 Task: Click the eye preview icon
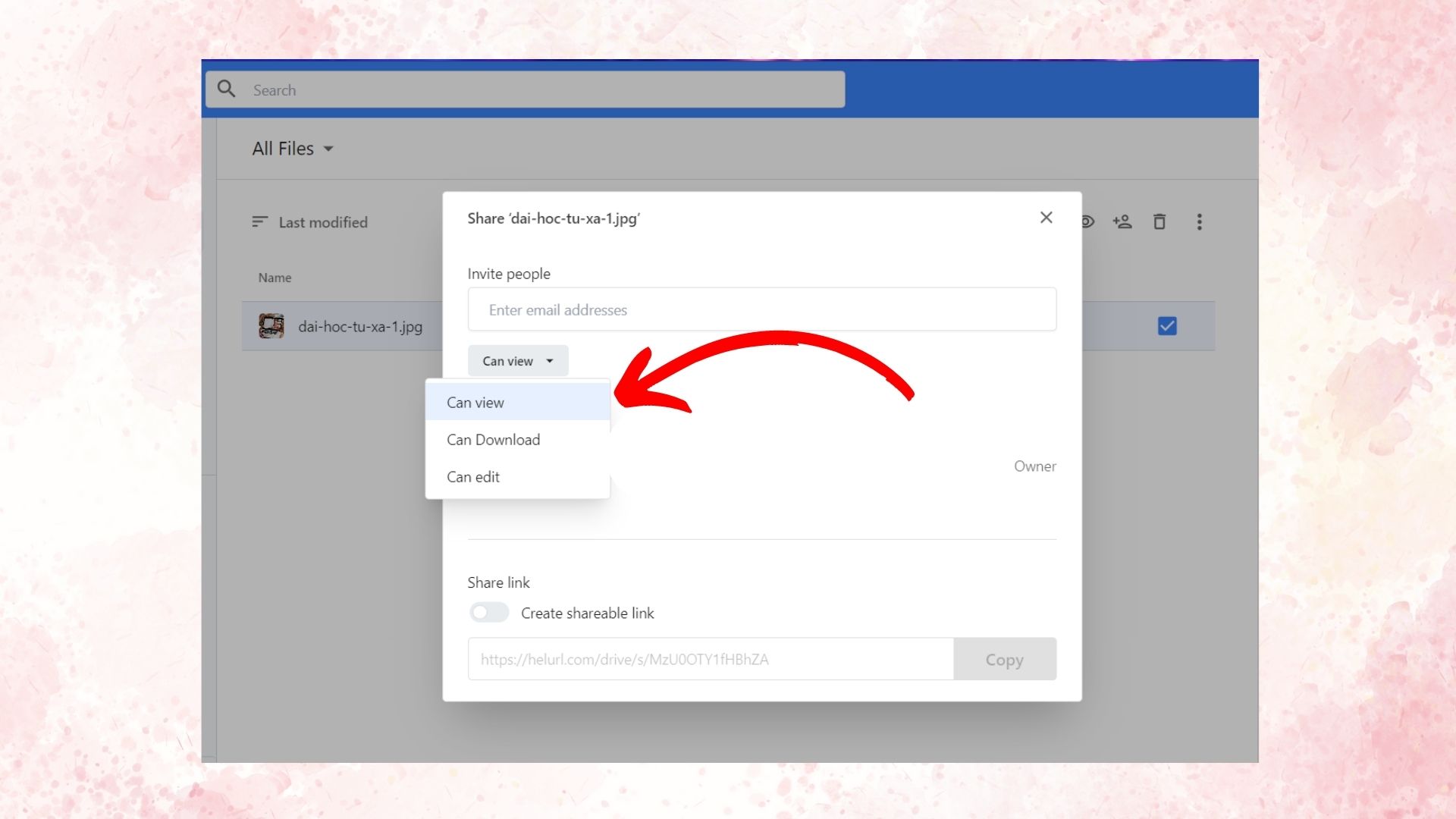pos(1088,221)
